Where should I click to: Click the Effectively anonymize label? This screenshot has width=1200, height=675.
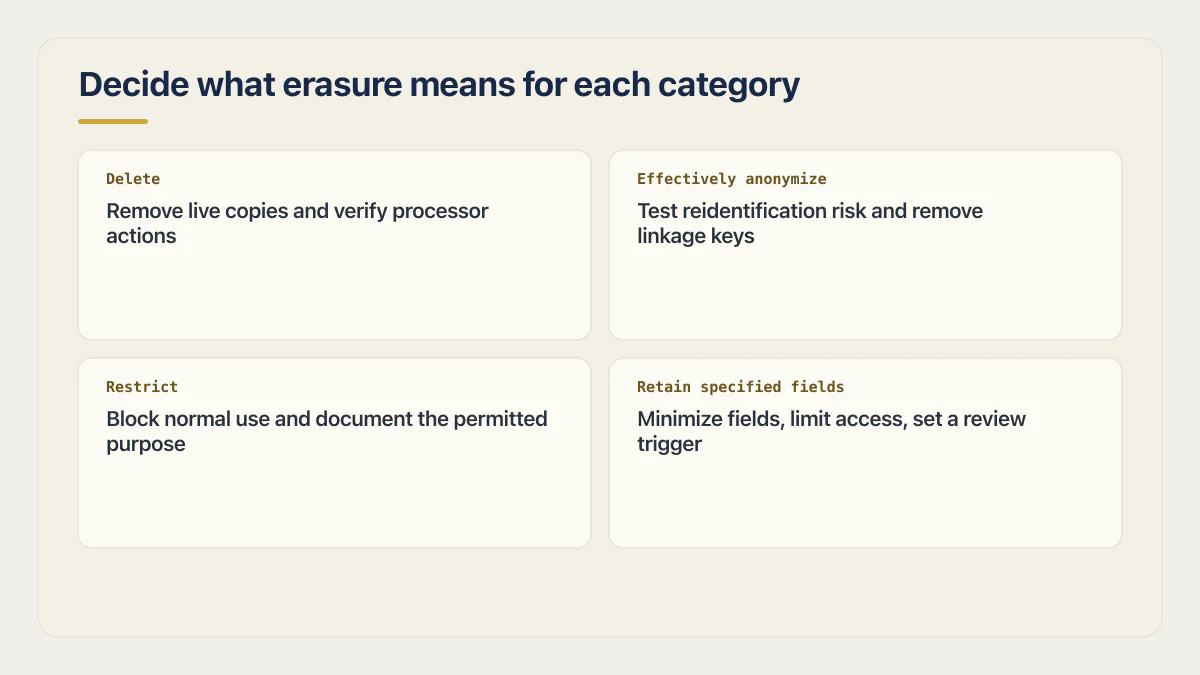732,179
